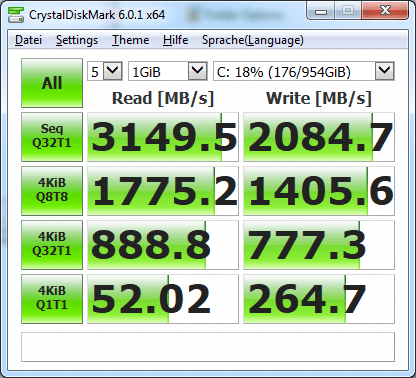Run the 4KiB Q32T1 test

click(52, 245)
